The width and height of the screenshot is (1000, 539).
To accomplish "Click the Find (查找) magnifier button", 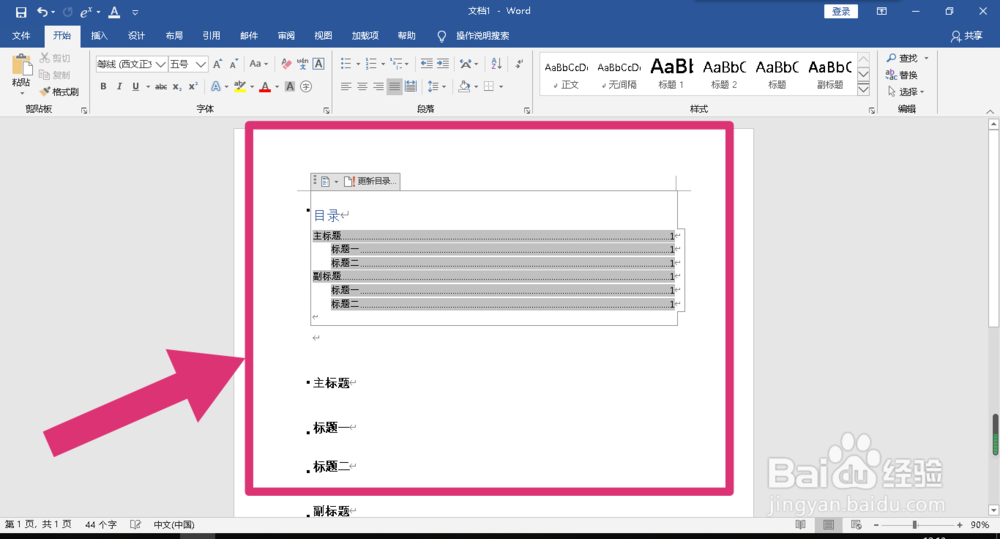I will (901, 58).
